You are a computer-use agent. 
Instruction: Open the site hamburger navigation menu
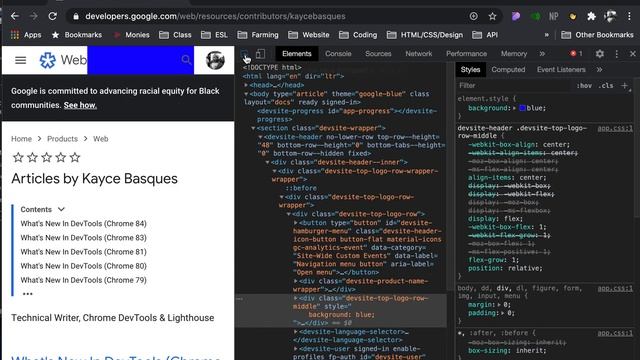point(20,60)
